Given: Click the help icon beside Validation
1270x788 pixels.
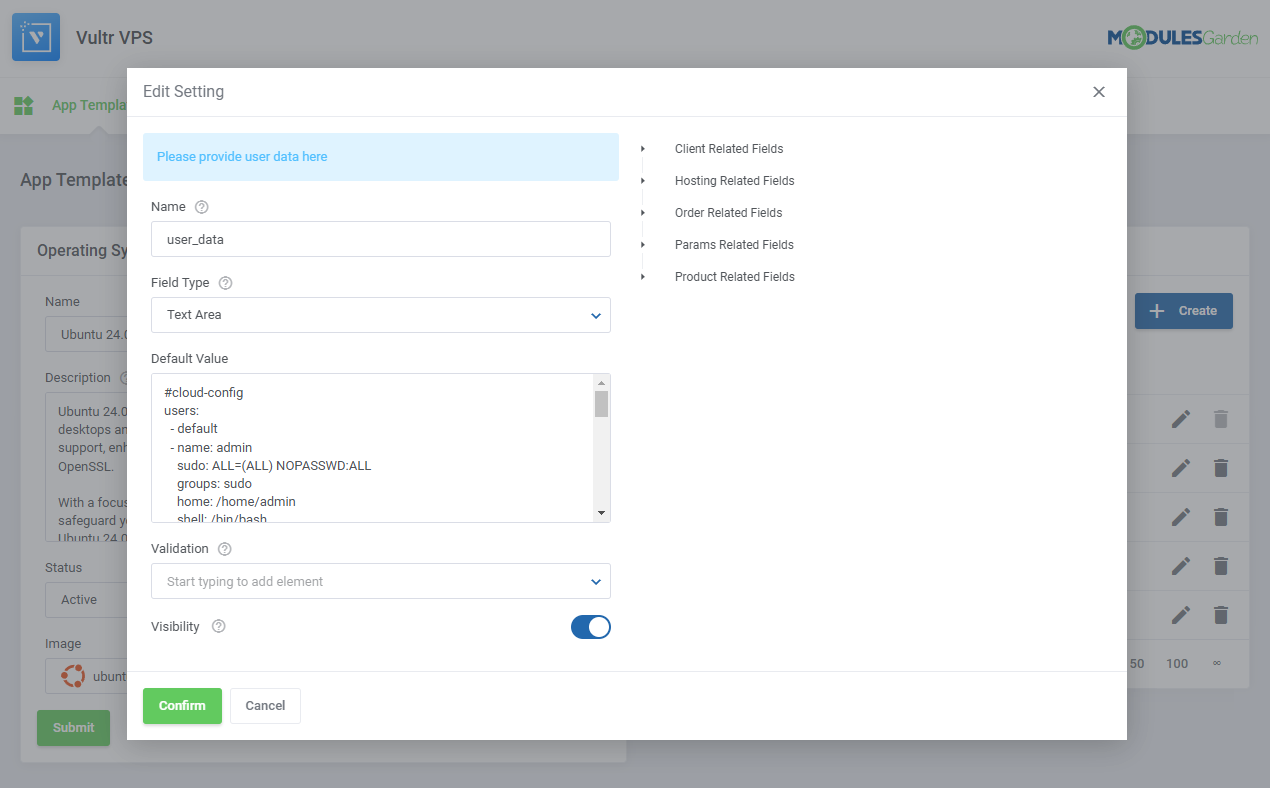Looking at the screenshot, I should pyautogui.click(x=222, y=548).
